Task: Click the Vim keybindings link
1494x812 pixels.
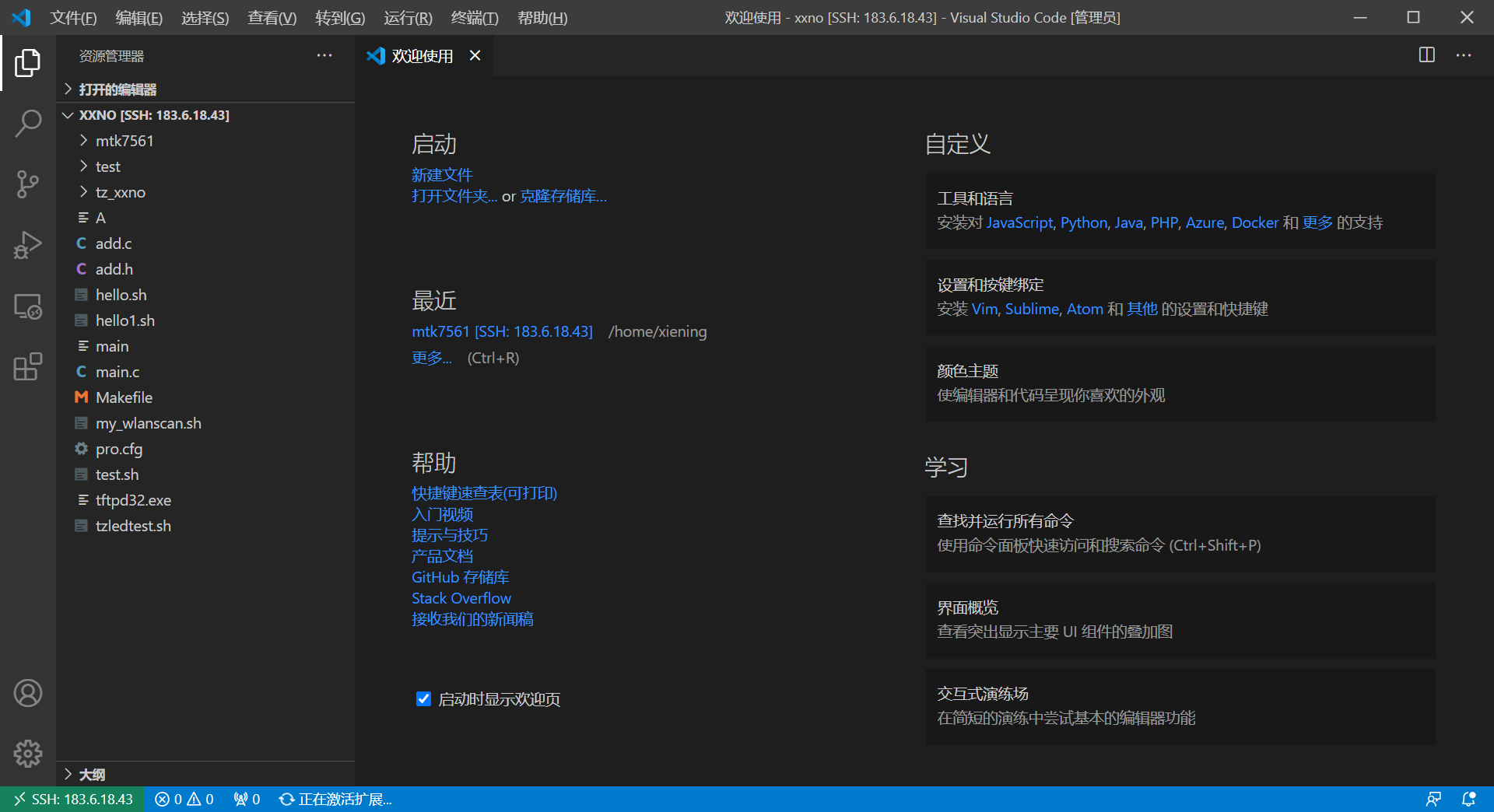Action: click(x=984, y=309)
